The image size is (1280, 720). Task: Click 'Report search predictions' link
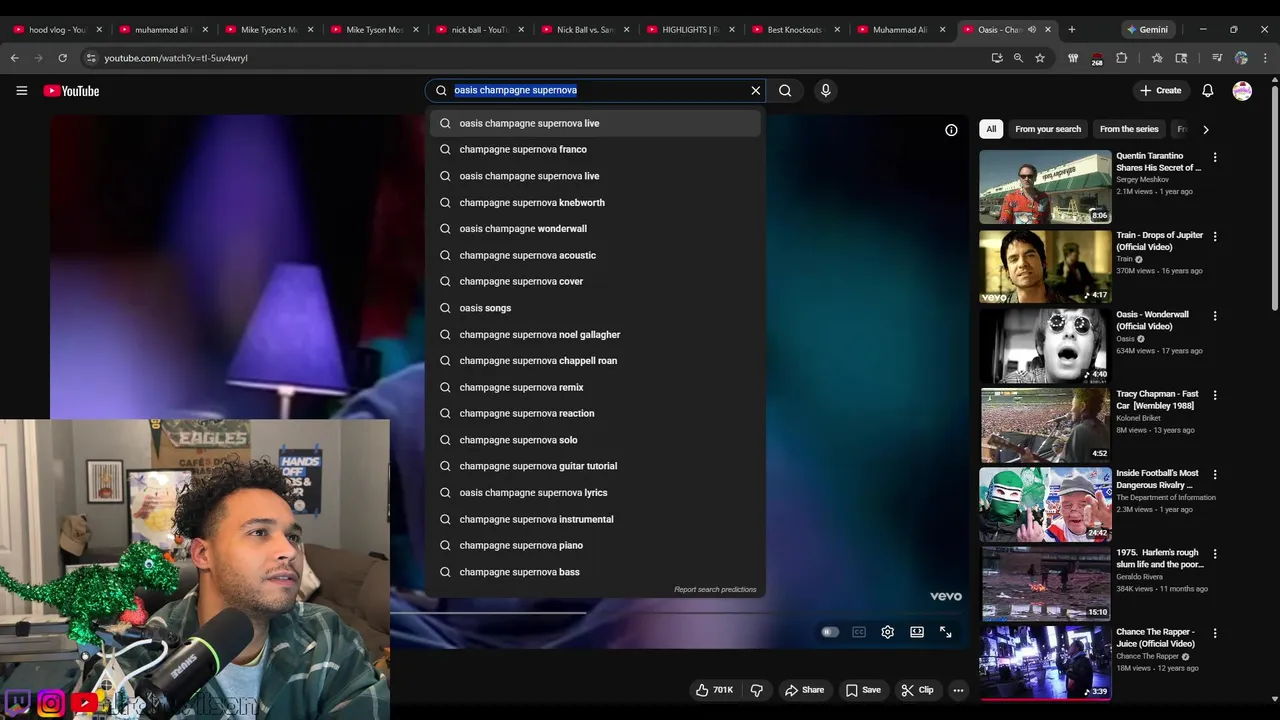pos(715,589)
